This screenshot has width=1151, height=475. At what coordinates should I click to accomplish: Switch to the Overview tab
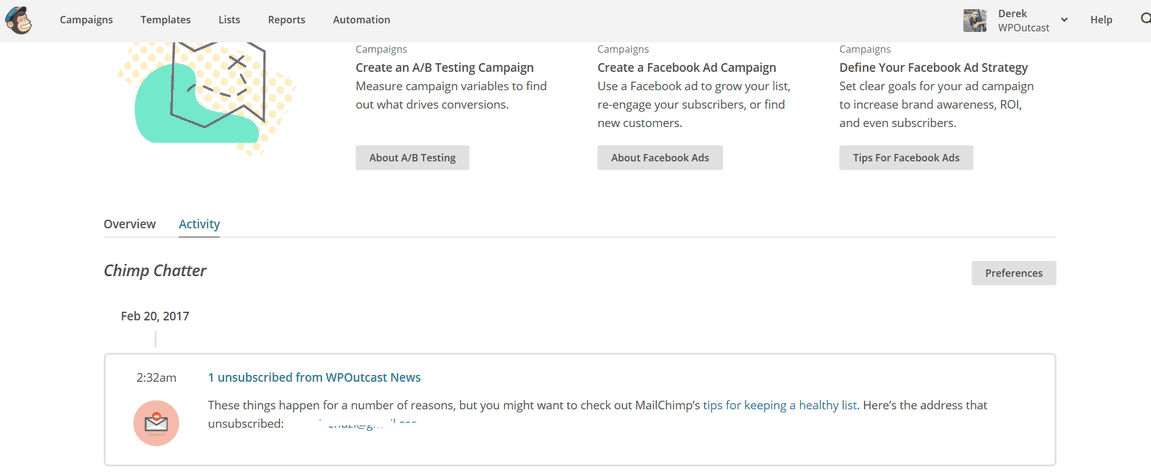130,224
